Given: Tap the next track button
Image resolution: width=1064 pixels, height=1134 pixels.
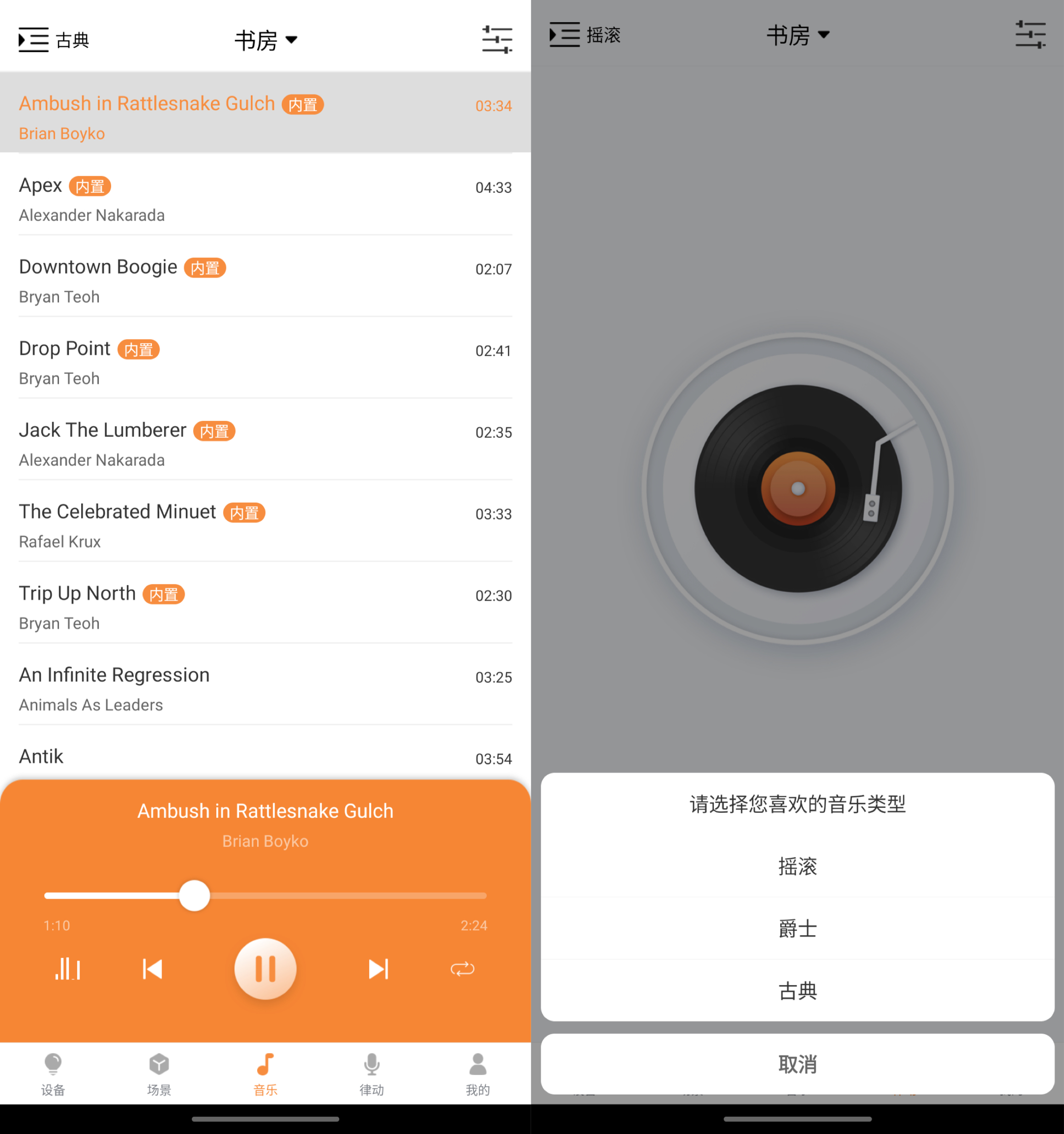Looking at the screenshot, I should [x=377, y=967].
